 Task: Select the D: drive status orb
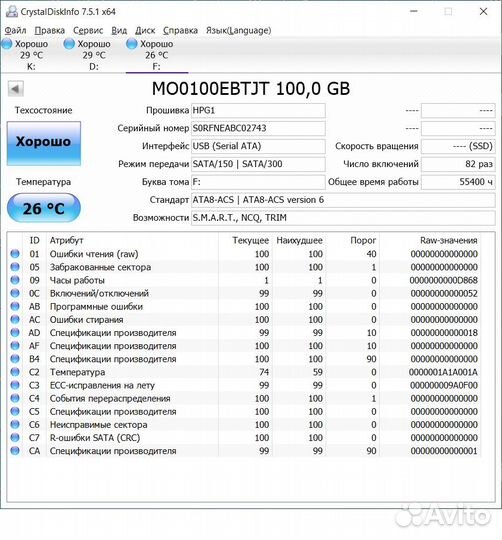69,44
